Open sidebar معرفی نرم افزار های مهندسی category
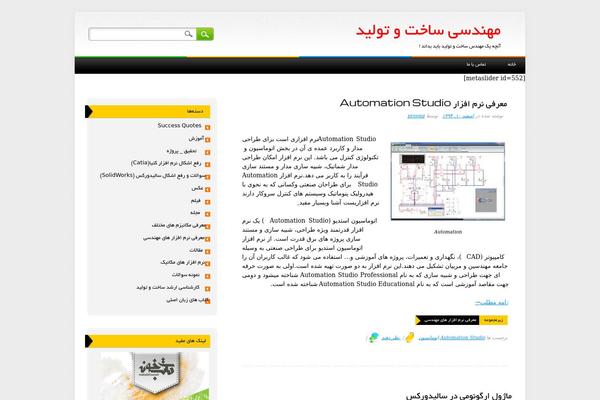This screenshot has width=600, height=400. (174, 238)
